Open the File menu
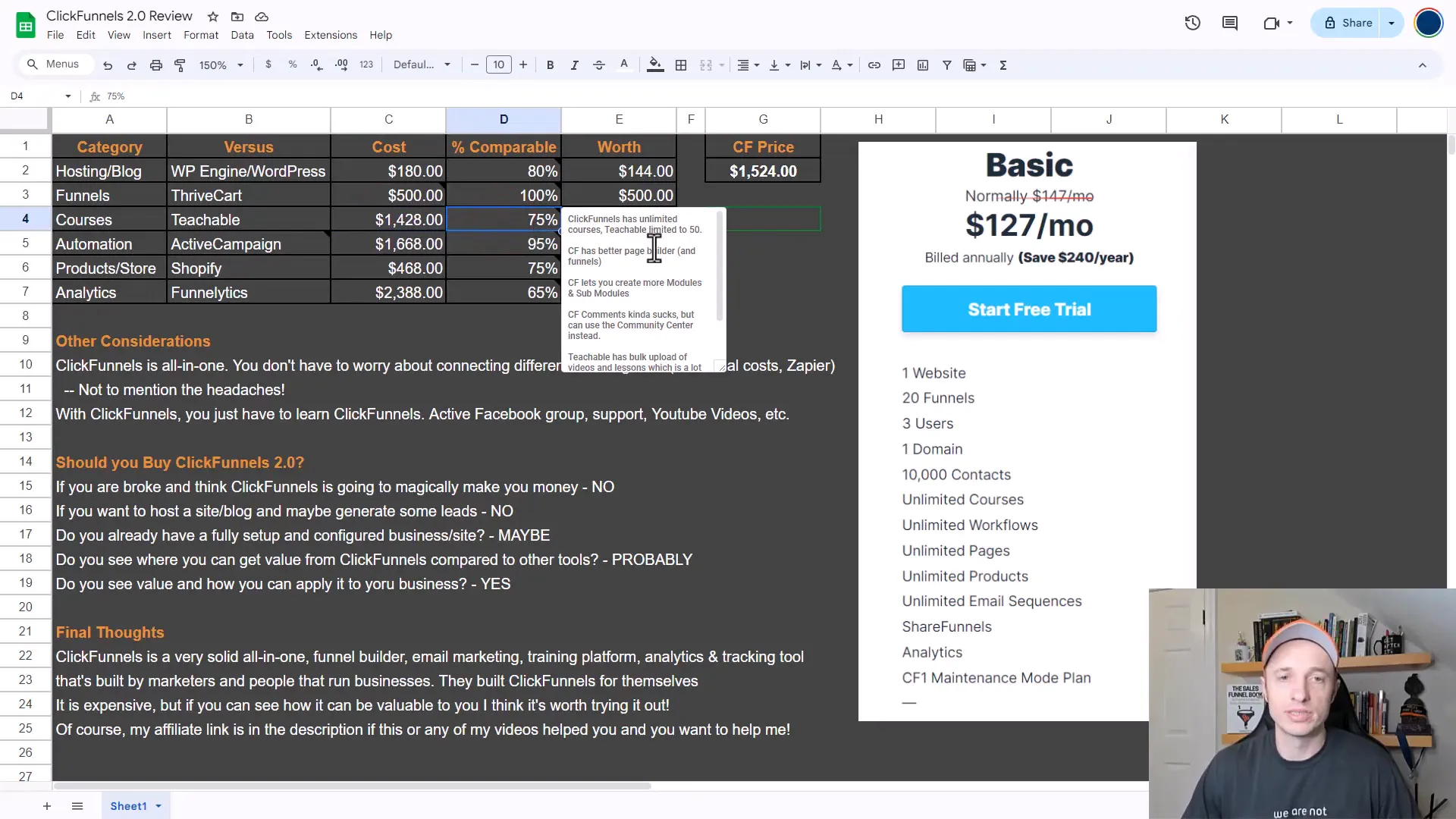The height and width of the screenshot is (819, 1456). (x=55, y=35)
